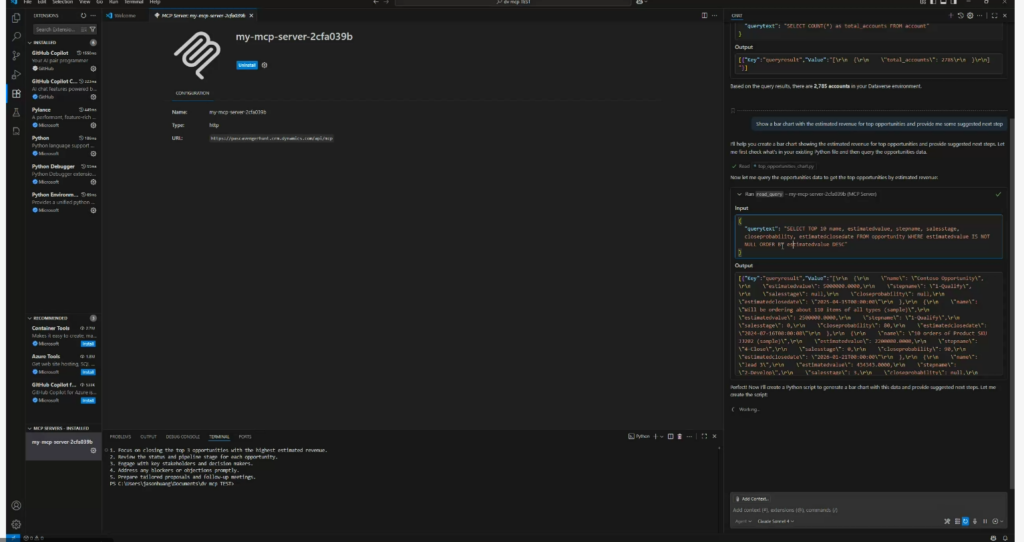The height and width of the screenshot is (542, 1024).
Task: Click the chat message input box
Action: point(869,510)
